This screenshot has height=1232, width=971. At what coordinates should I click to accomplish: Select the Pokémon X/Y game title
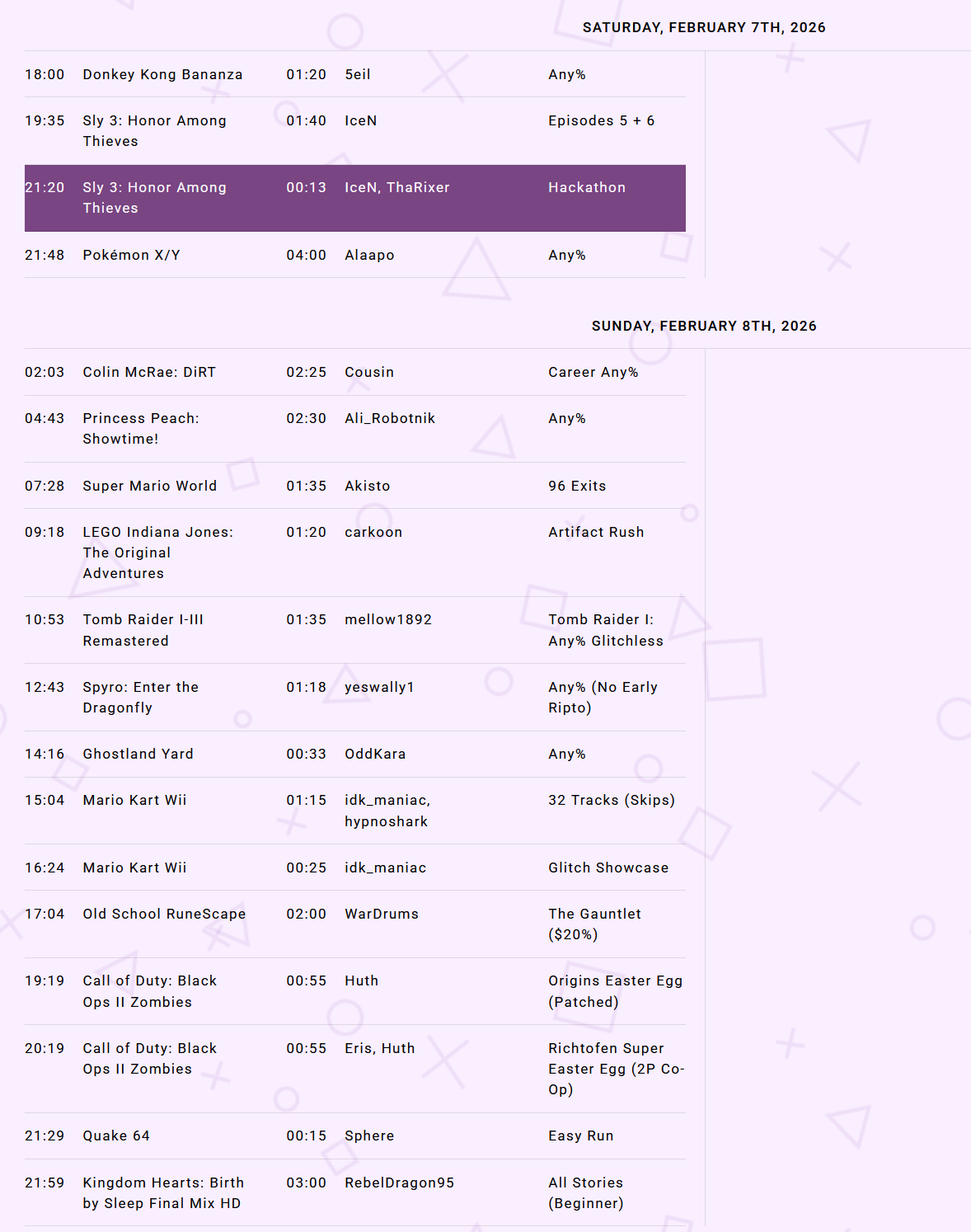(x=131, y=255)
